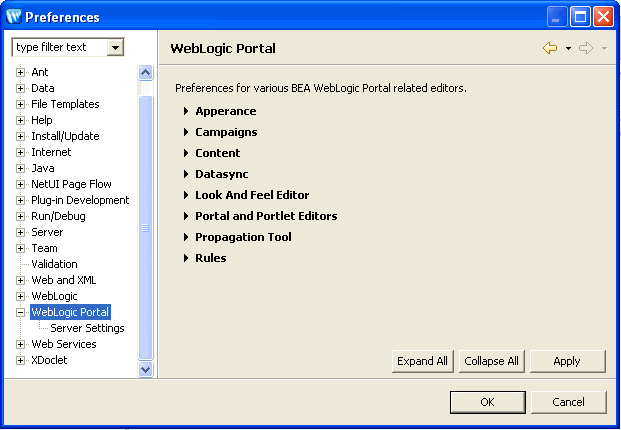621x430 pixels.
Task: Click the tree vertical scrollbar thumb
Action: click(145, 228)
